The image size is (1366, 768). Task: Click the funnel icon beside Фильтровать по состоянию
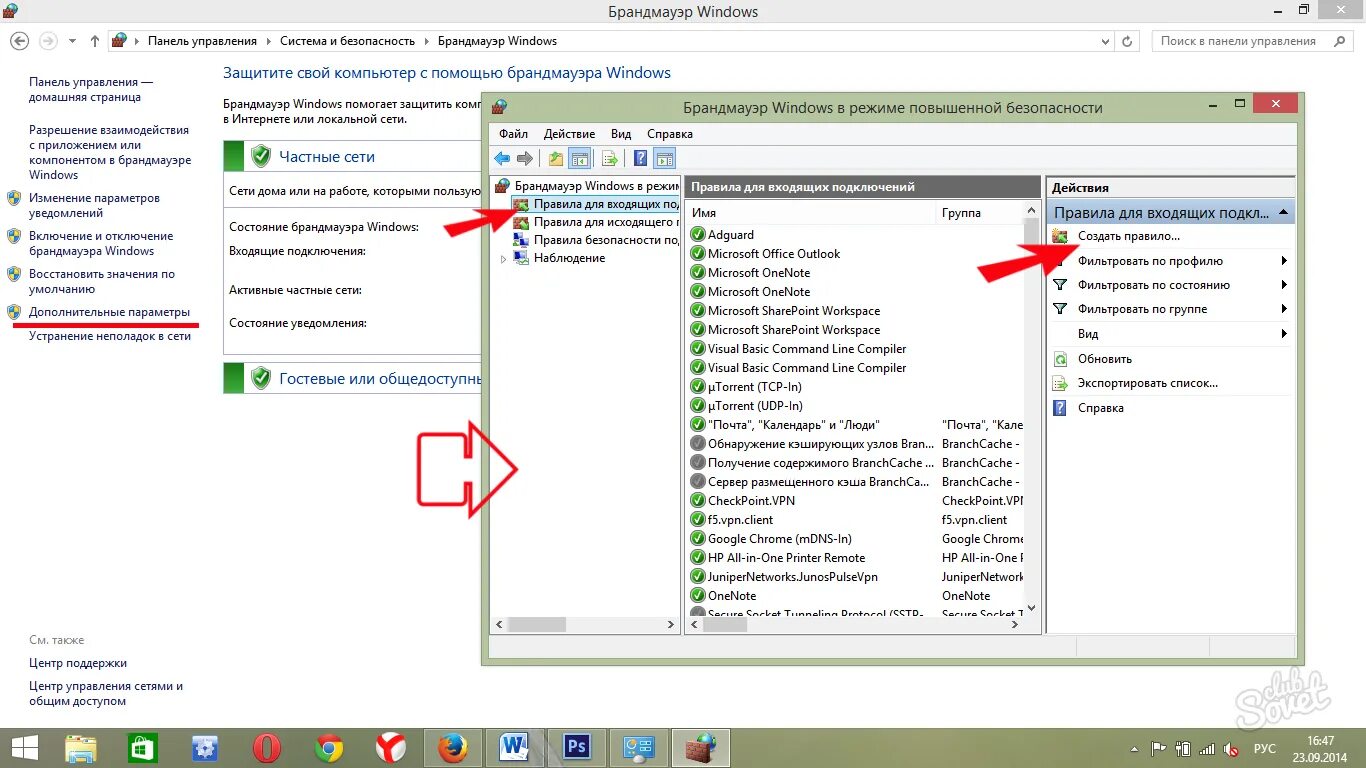click(1061, 285)
